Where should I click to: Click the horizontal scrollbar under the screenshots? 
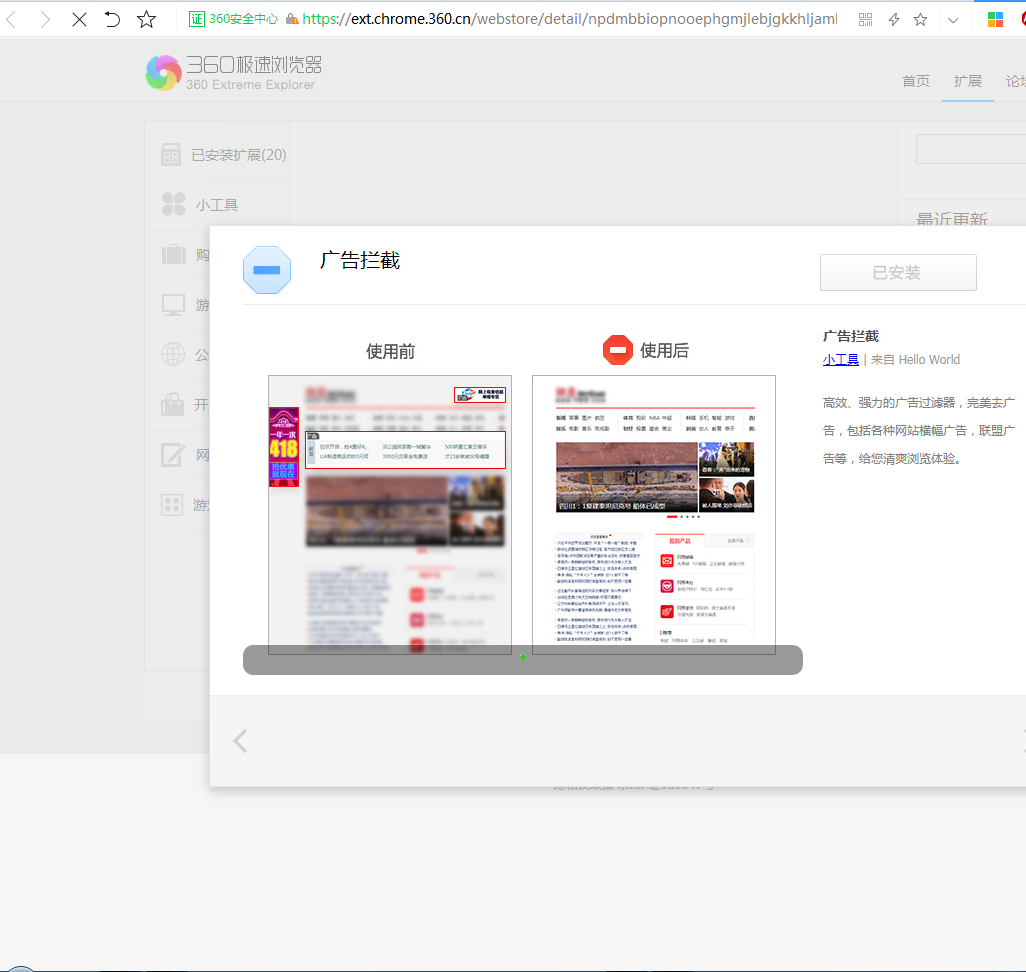pos(522,660)
